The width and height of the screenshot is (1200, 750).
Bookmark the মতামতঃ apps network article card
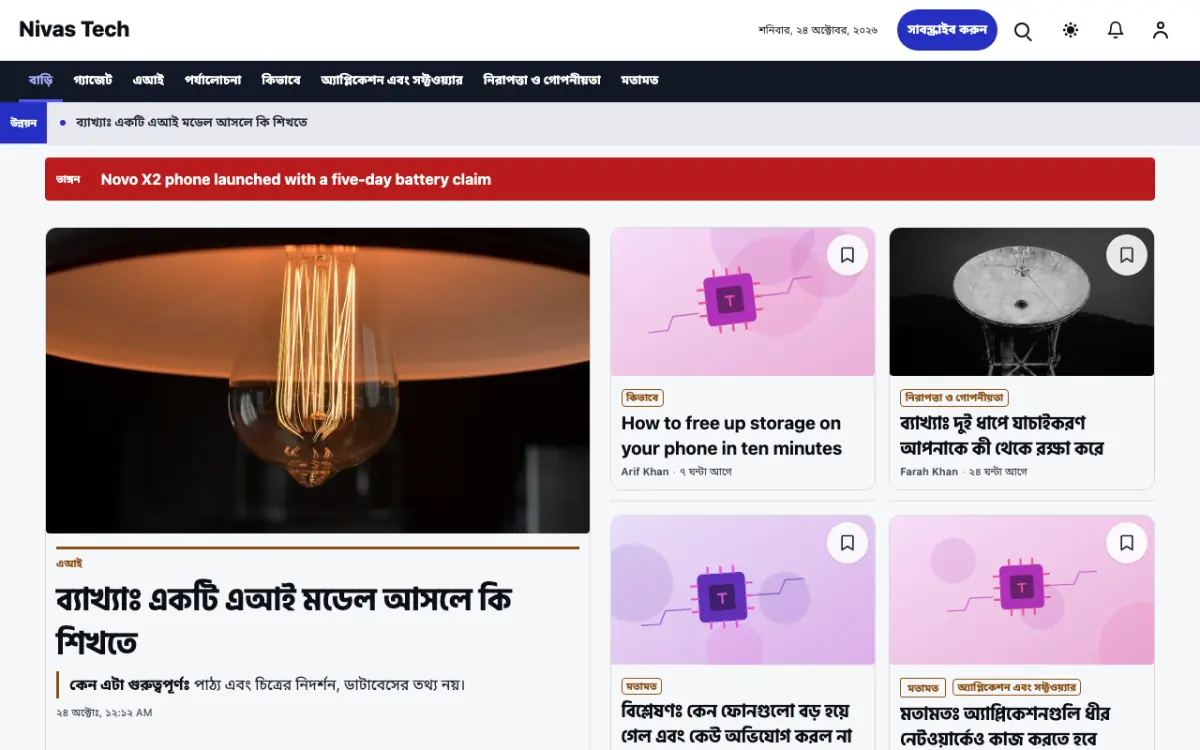pyautogui.click(x=1126, y=543)
